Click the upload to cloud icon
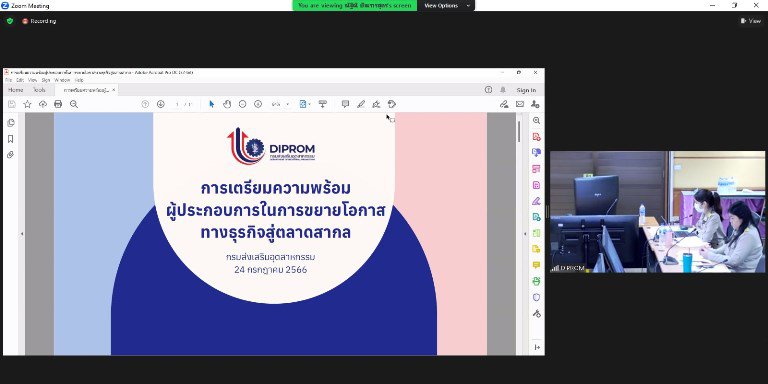The width and height of the screenshot is (768, 384). [43, 104]
